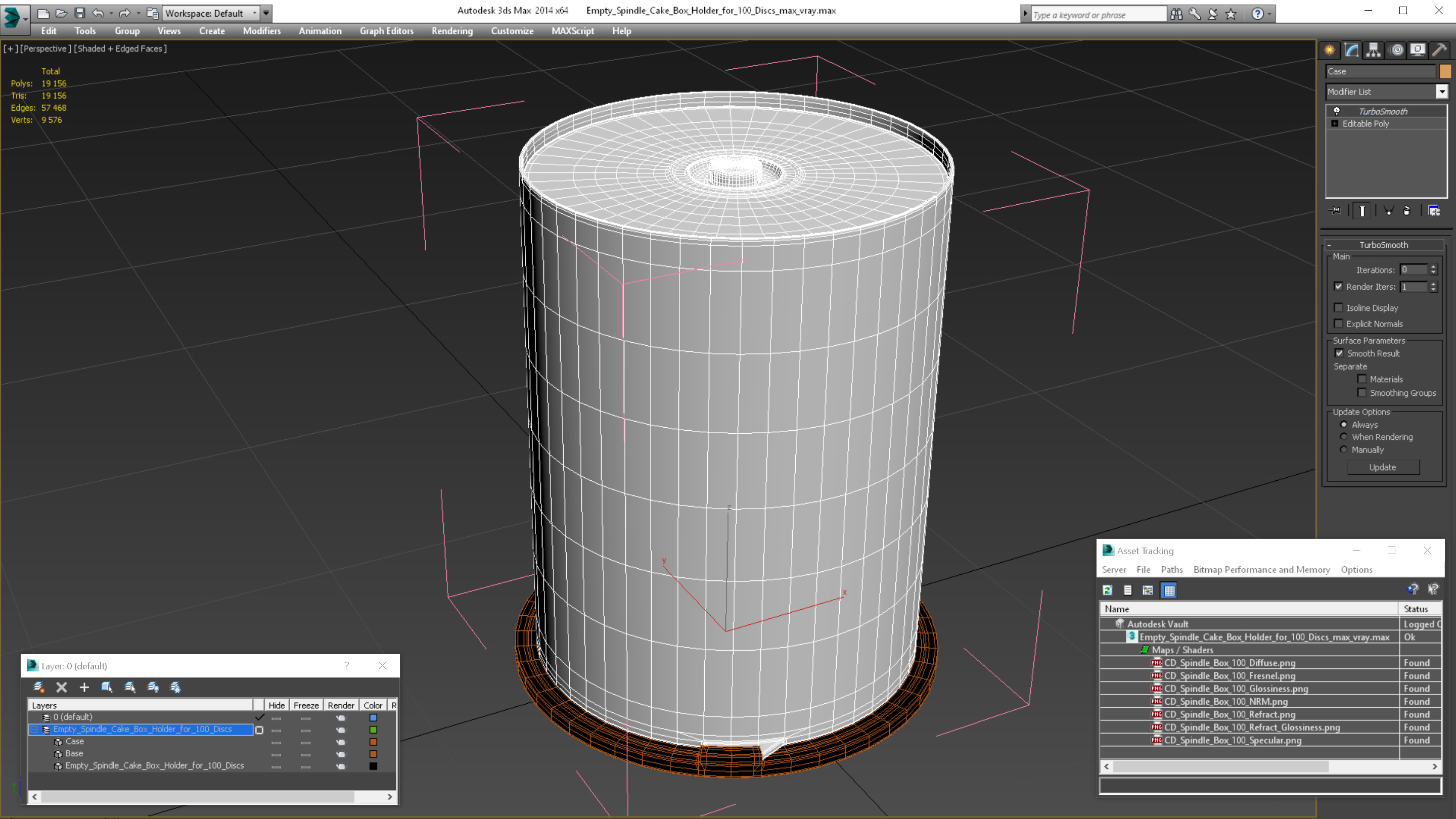Click the TurboSmooth modifier icon
This screenshot has height=819, width=1456.
tap(1336, 111)
